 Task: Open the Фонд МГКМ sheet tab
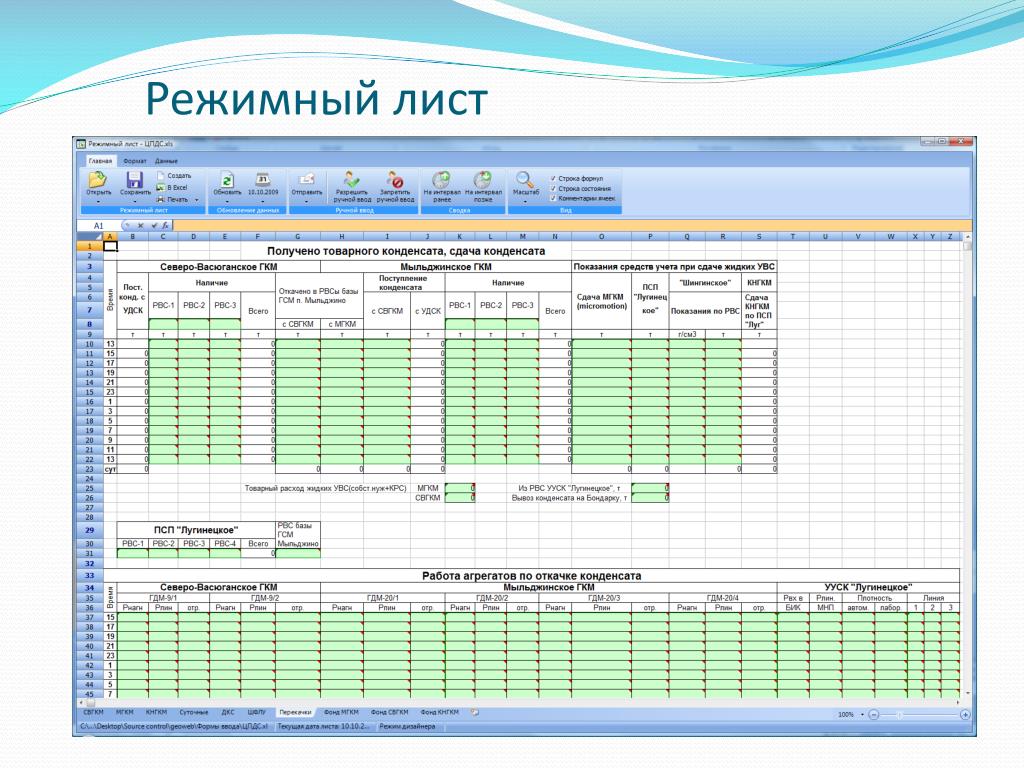(341, 712)
